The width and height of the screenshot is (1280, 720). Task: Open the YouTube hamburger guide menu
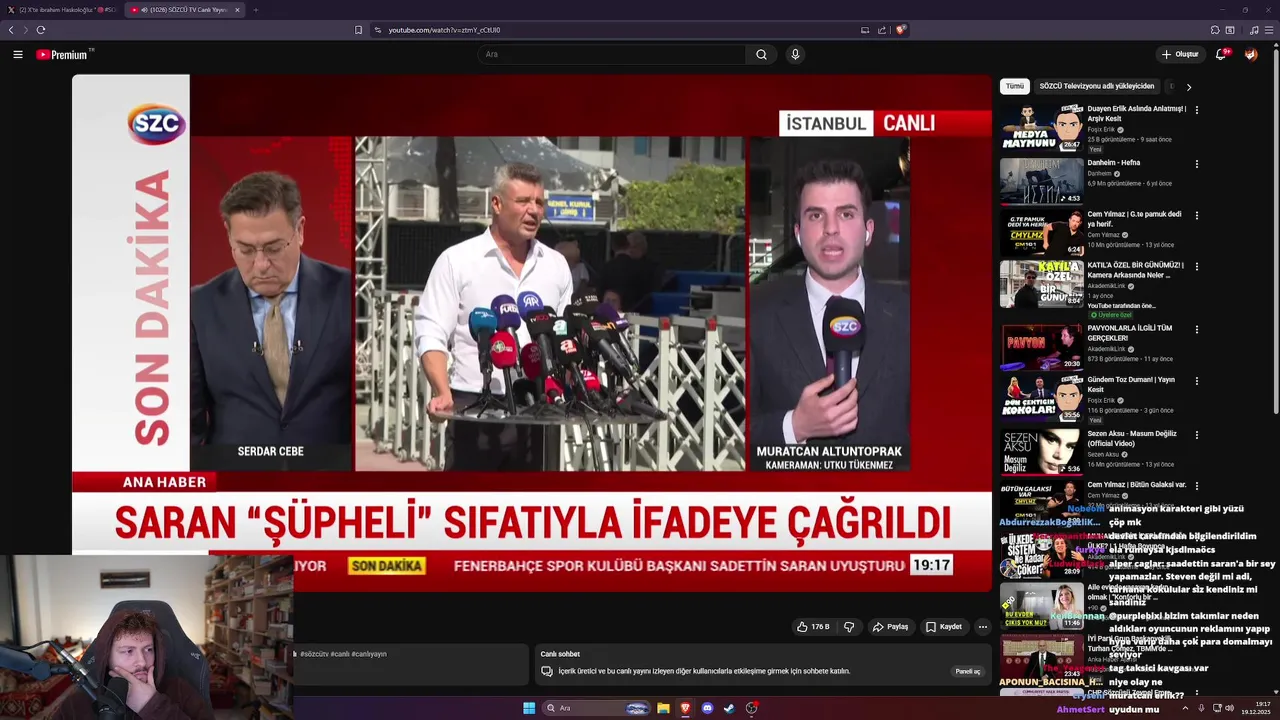[18, 54]
